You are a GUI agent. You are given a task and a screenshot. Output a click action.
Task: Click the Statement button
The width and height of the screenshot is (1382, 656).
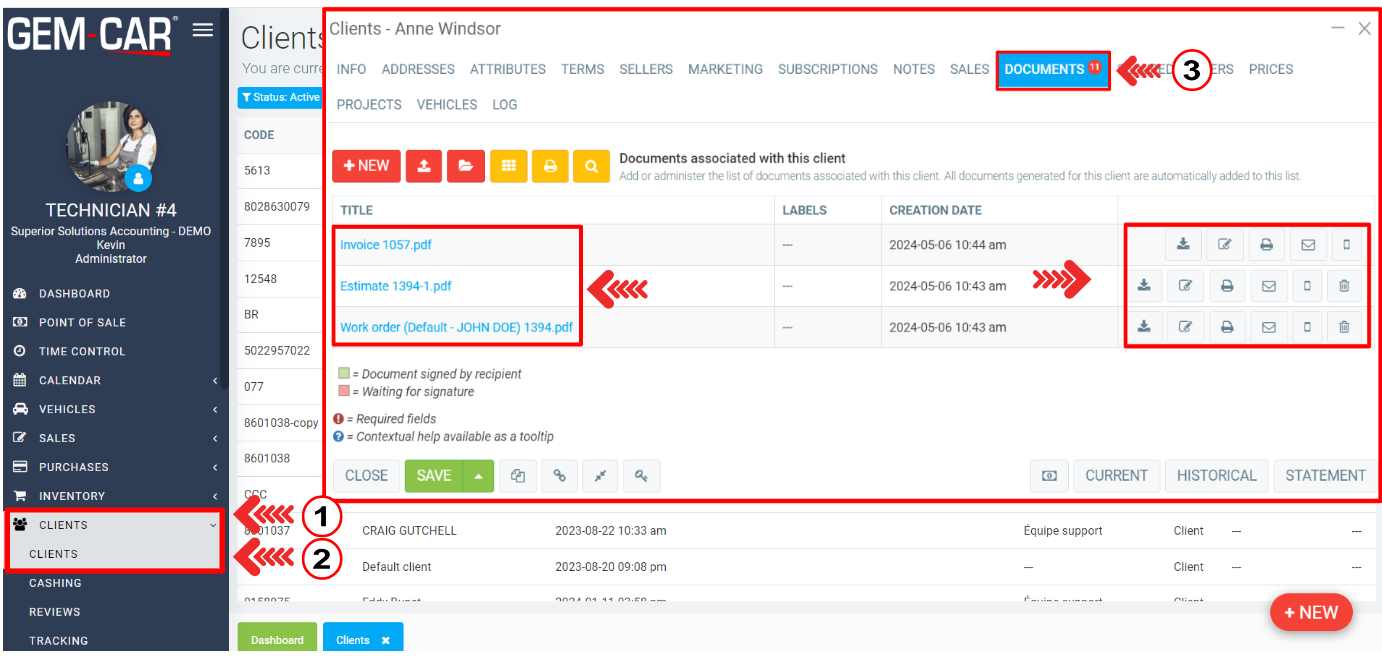(1325, 476)
